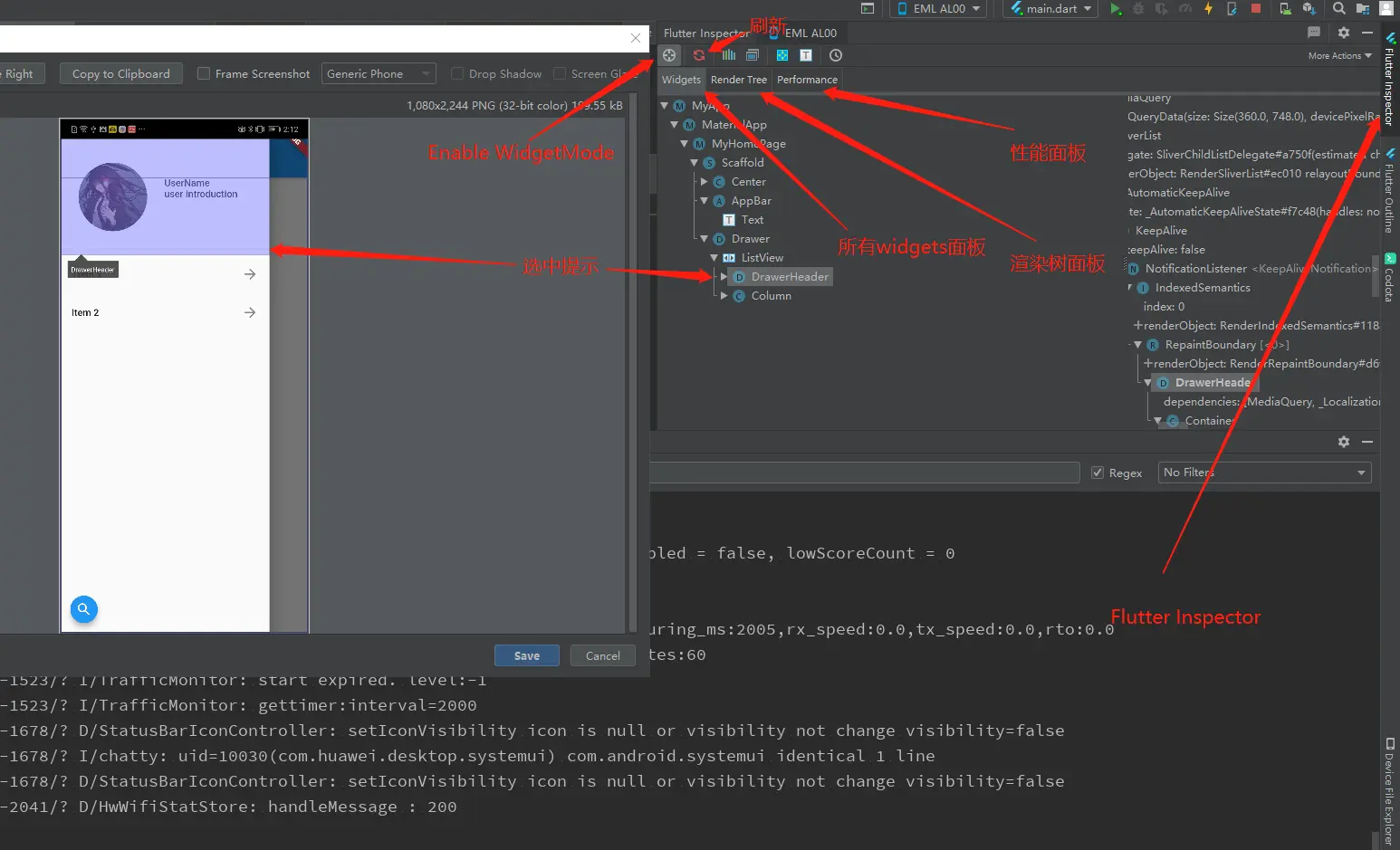Click the attach debugger to device icon
The image size is (1400, 850).
(1232, 9)
